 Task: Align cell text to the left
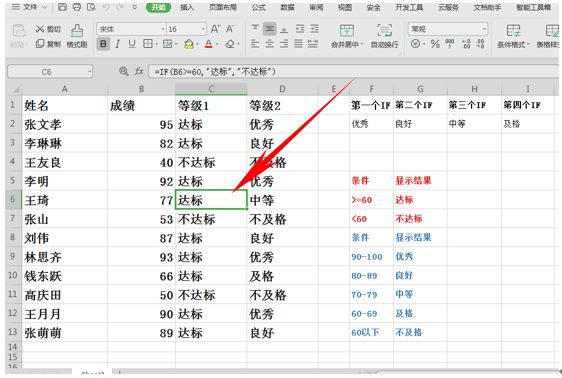point(255,44)
